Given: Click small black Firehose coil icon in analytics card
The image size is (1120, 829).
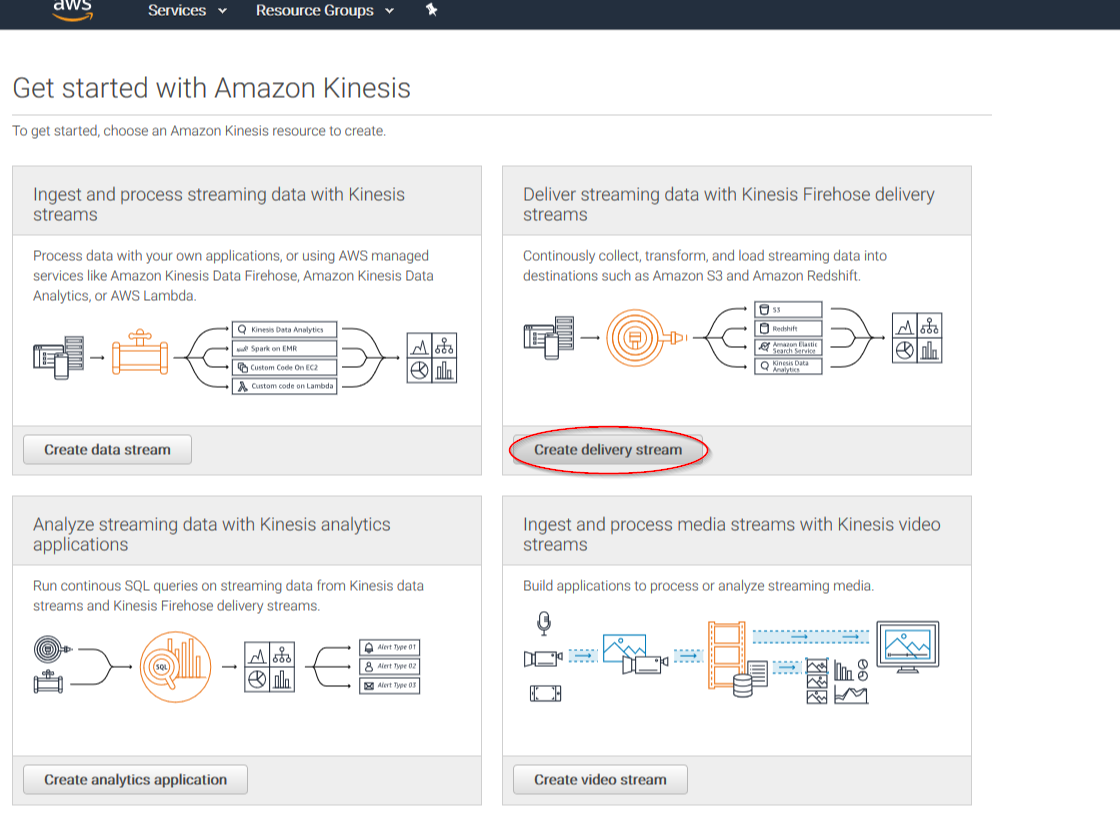Looking at the screenshot, I should tap(52, 650).
